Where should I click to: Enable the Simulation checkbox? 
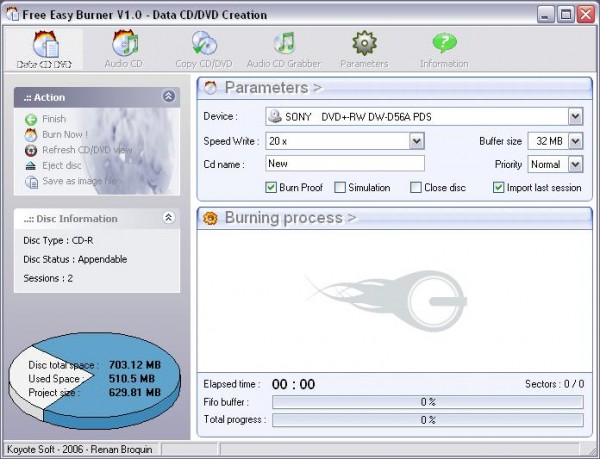click(x=340, y=187)
